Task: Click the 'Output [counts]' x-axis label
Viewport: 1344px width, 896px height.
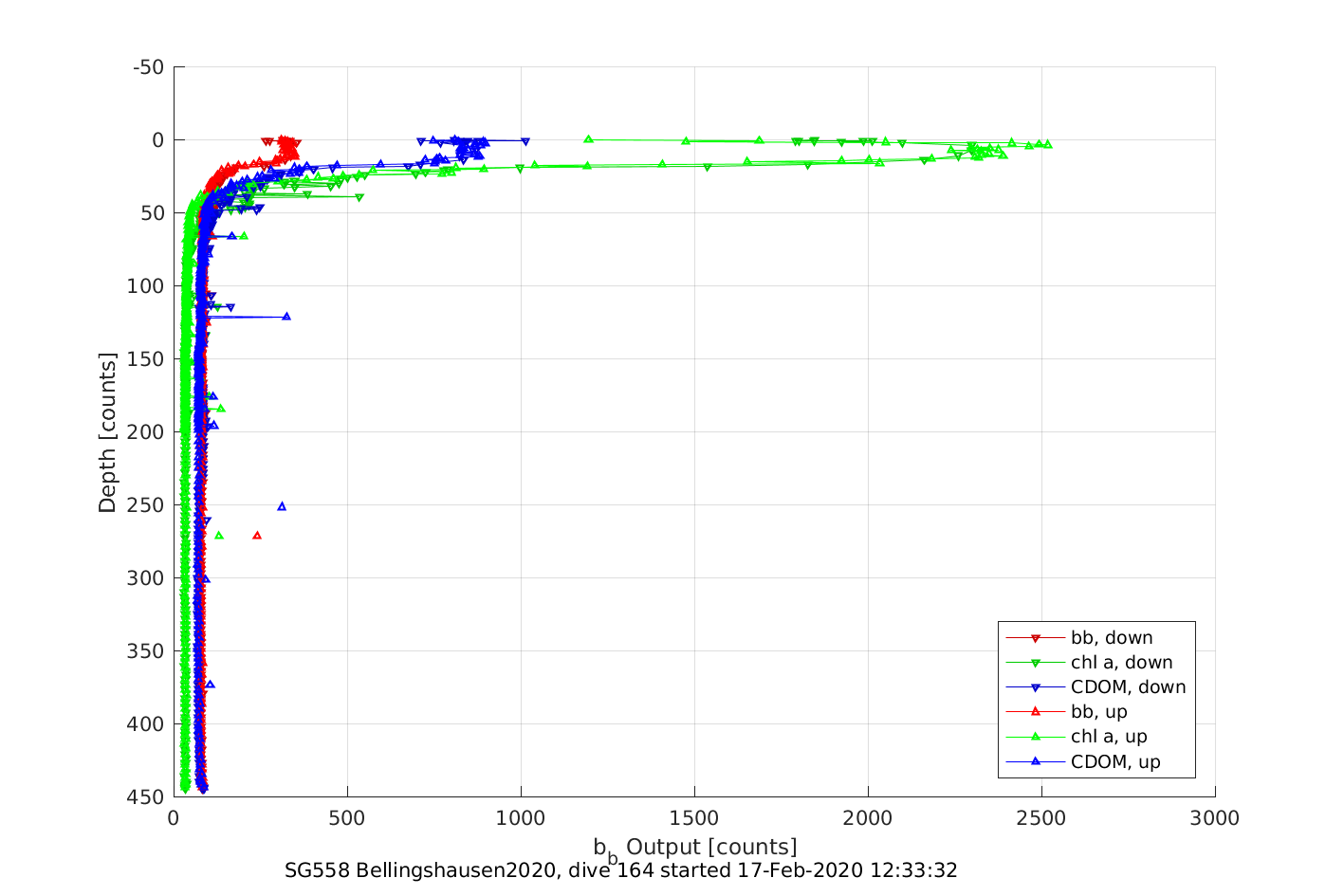Action: coord(711,847)
